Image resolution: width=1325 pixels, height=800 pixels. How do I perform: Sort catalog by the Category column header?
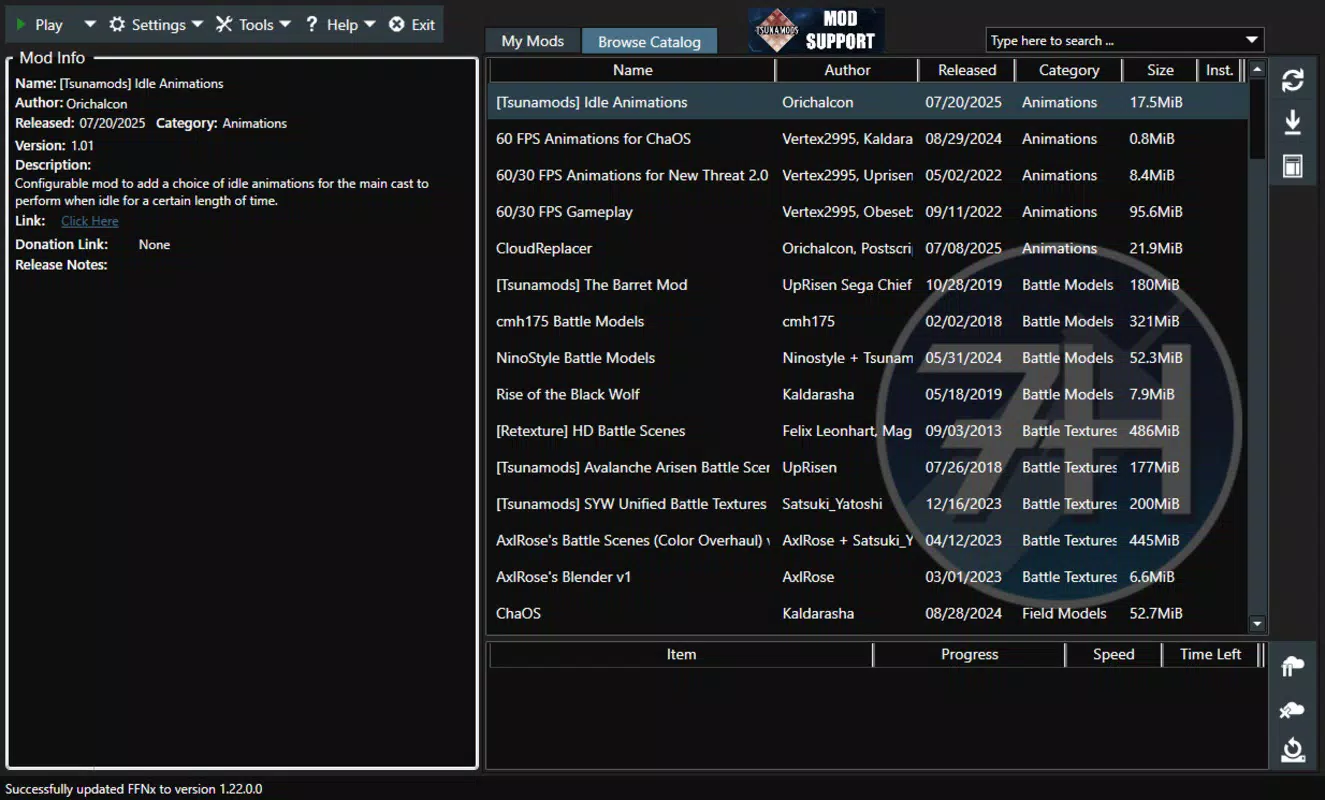[1069, 70]
